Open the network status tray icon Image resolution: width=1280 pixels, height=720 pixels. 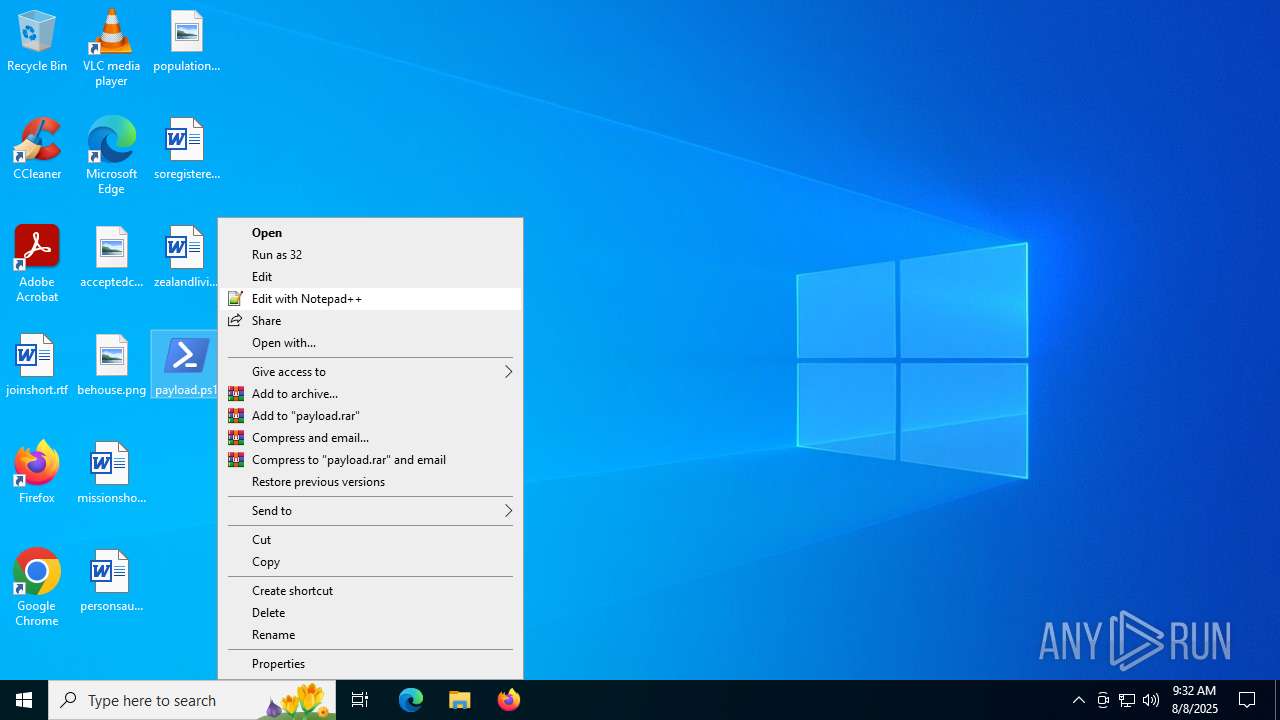(1127, 700)
